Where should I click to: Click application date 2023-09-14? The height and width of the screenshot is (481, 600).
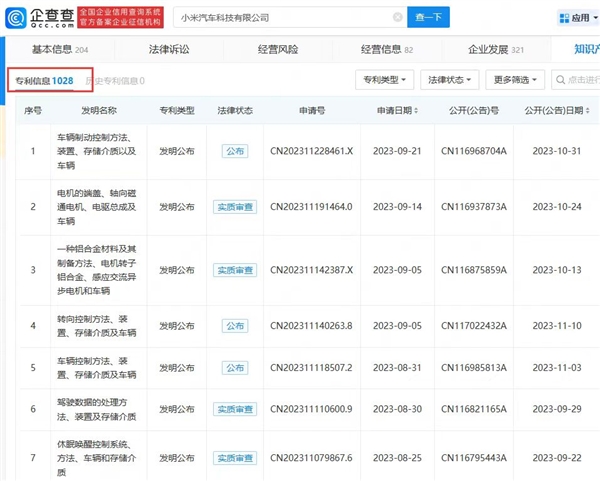click(397, 207)
